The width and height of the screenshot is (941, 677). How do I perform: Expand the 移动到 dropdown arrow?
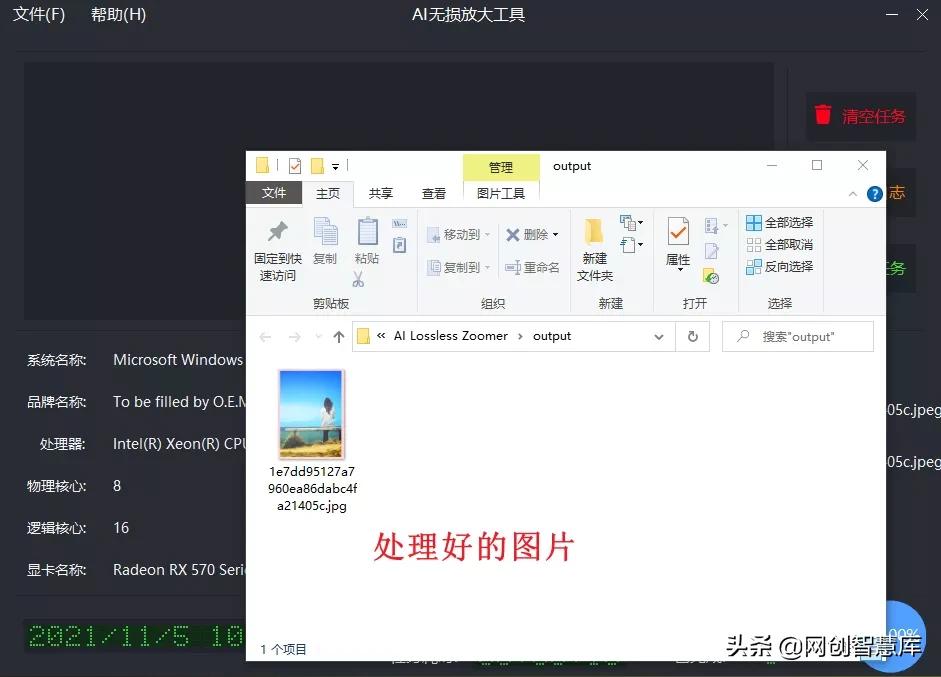[x=487, y=234]
